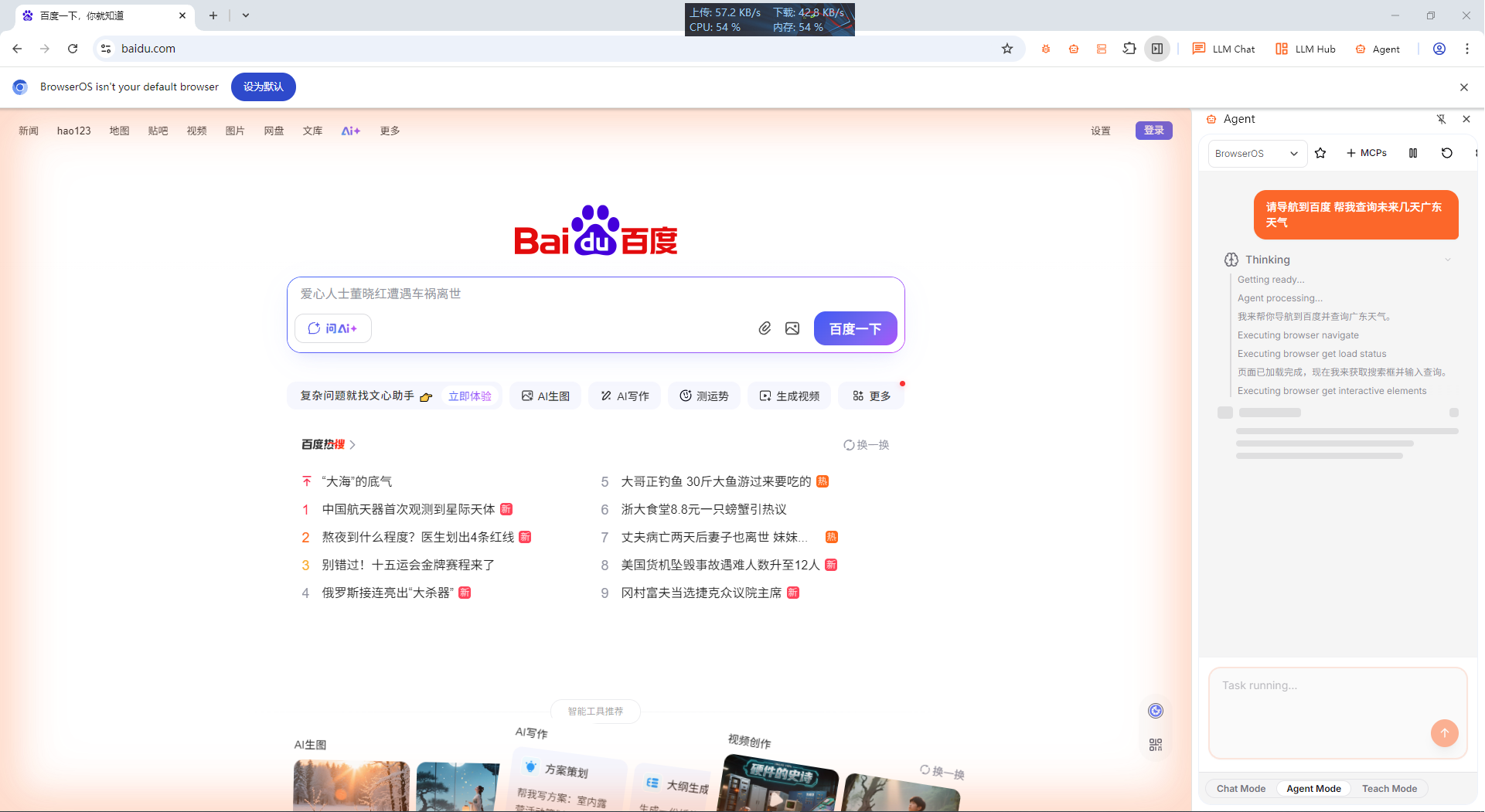Viewport: 1485px width, 812px height.
Task: Open the BrowserOS provider dropdown
Action: pos(1257,153)
